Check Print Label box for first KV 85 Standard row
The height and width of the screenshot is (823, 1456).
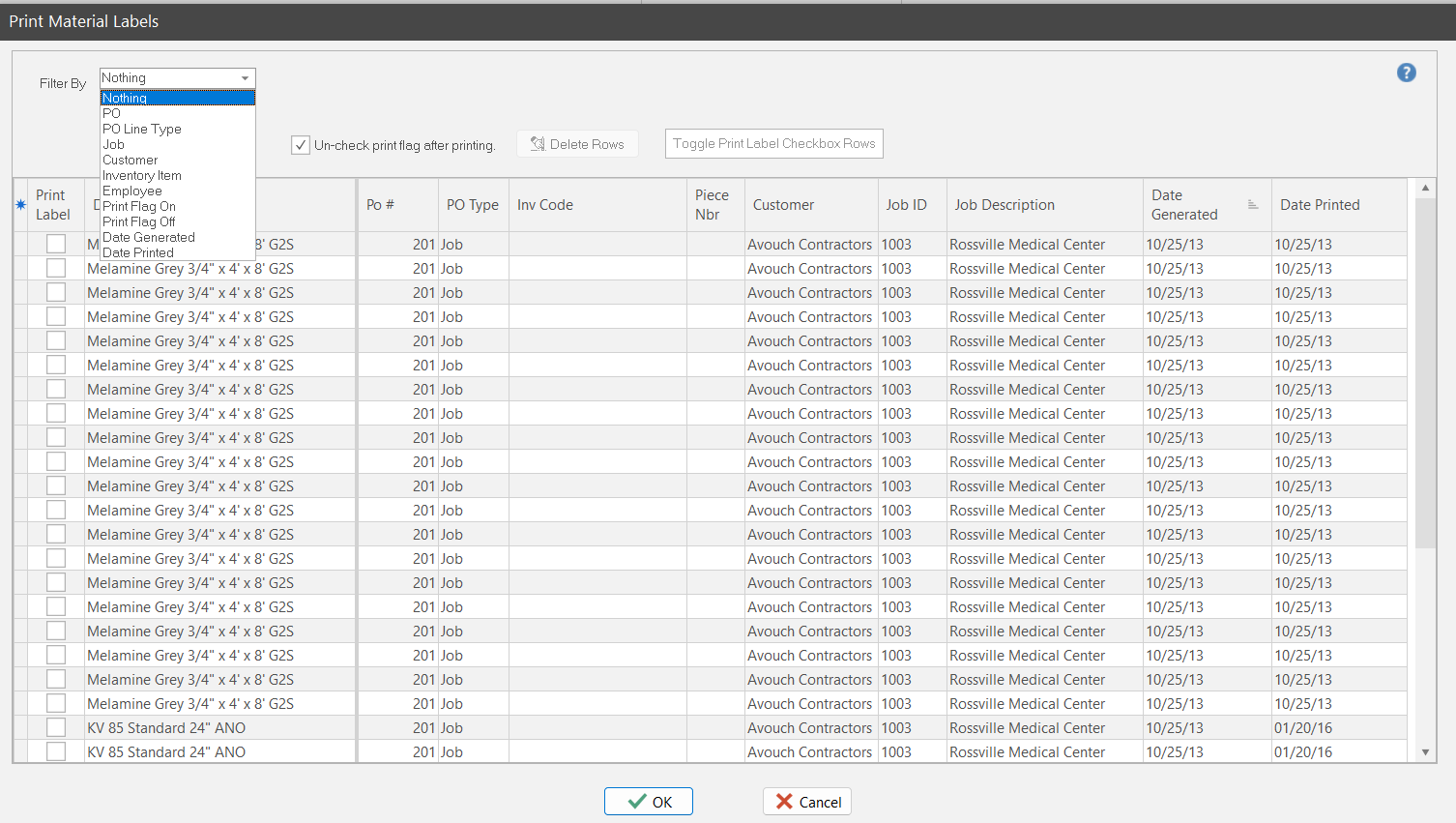tap(56, 728)
